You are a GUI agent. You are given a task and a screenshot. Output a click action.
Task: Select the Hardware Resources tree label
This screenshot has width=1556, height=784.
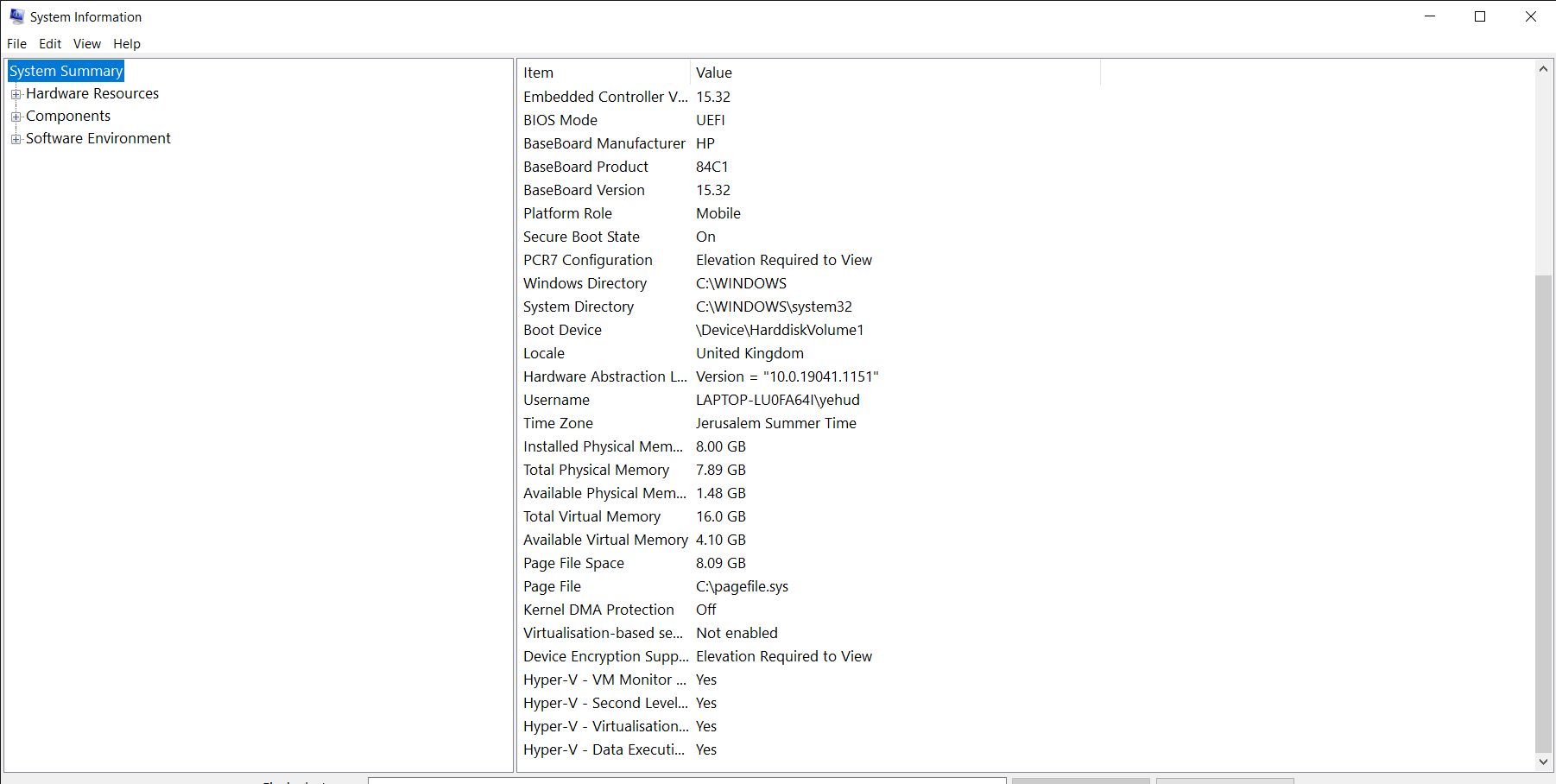92,93
